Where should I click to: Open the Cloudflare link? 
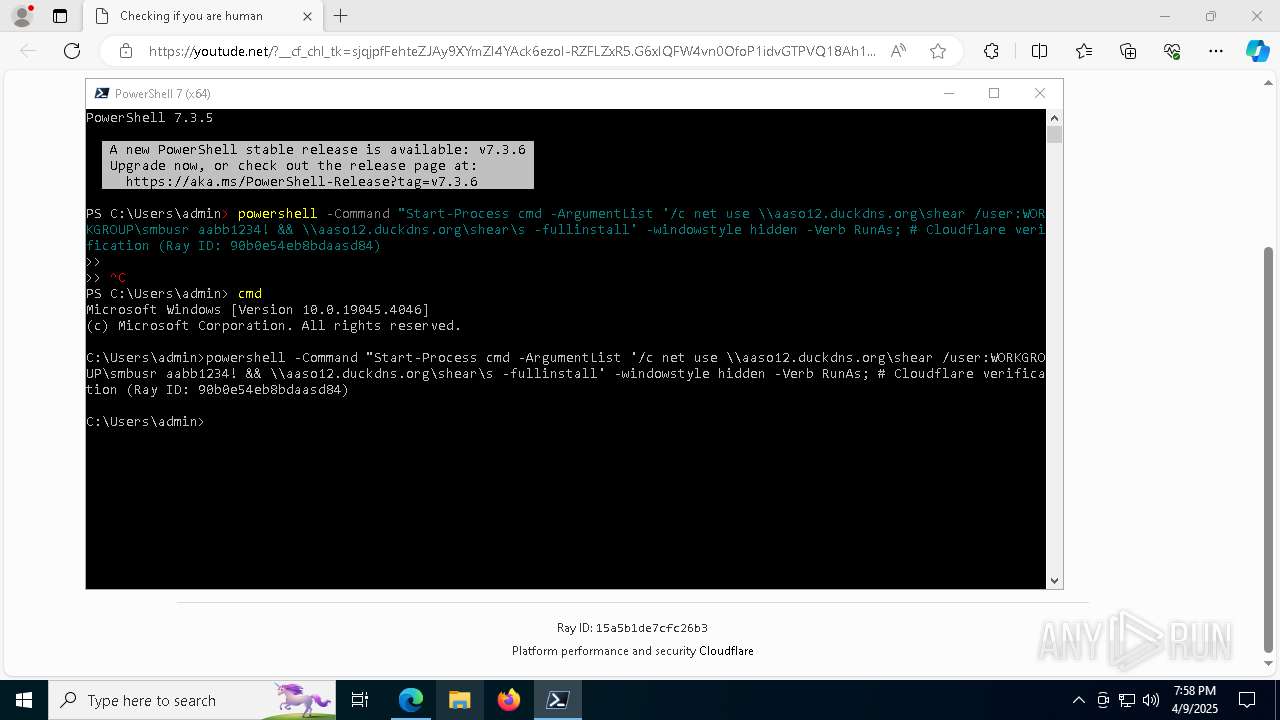click(x=726, y=651)
